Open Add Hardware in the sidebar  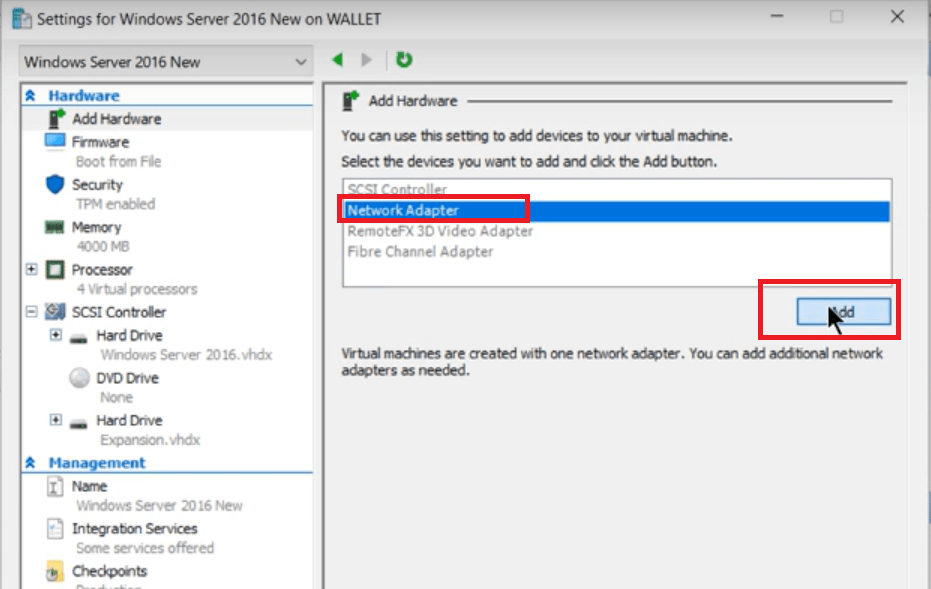pyautogui.click(x=116, y=119)
